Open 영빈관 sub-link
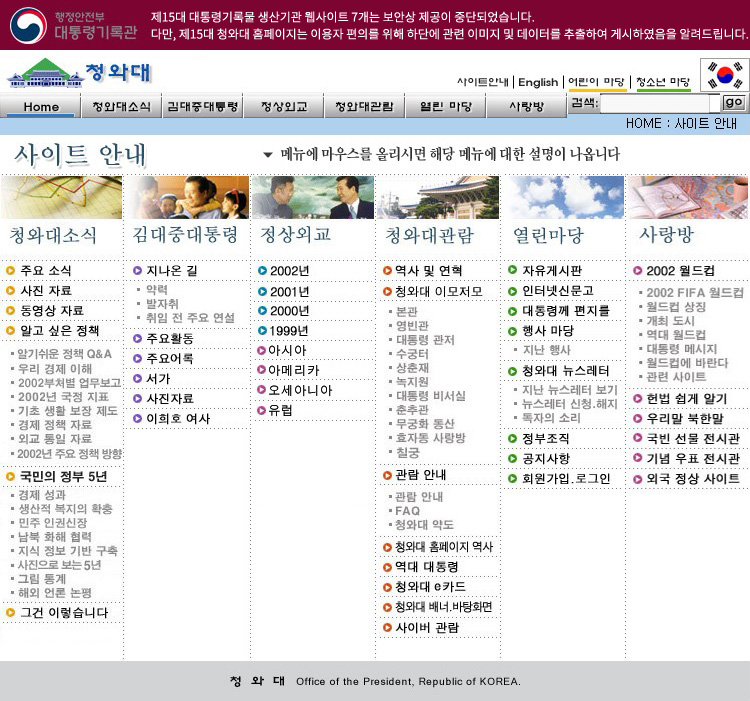This screenshot has height=701, width=750. 412,326
